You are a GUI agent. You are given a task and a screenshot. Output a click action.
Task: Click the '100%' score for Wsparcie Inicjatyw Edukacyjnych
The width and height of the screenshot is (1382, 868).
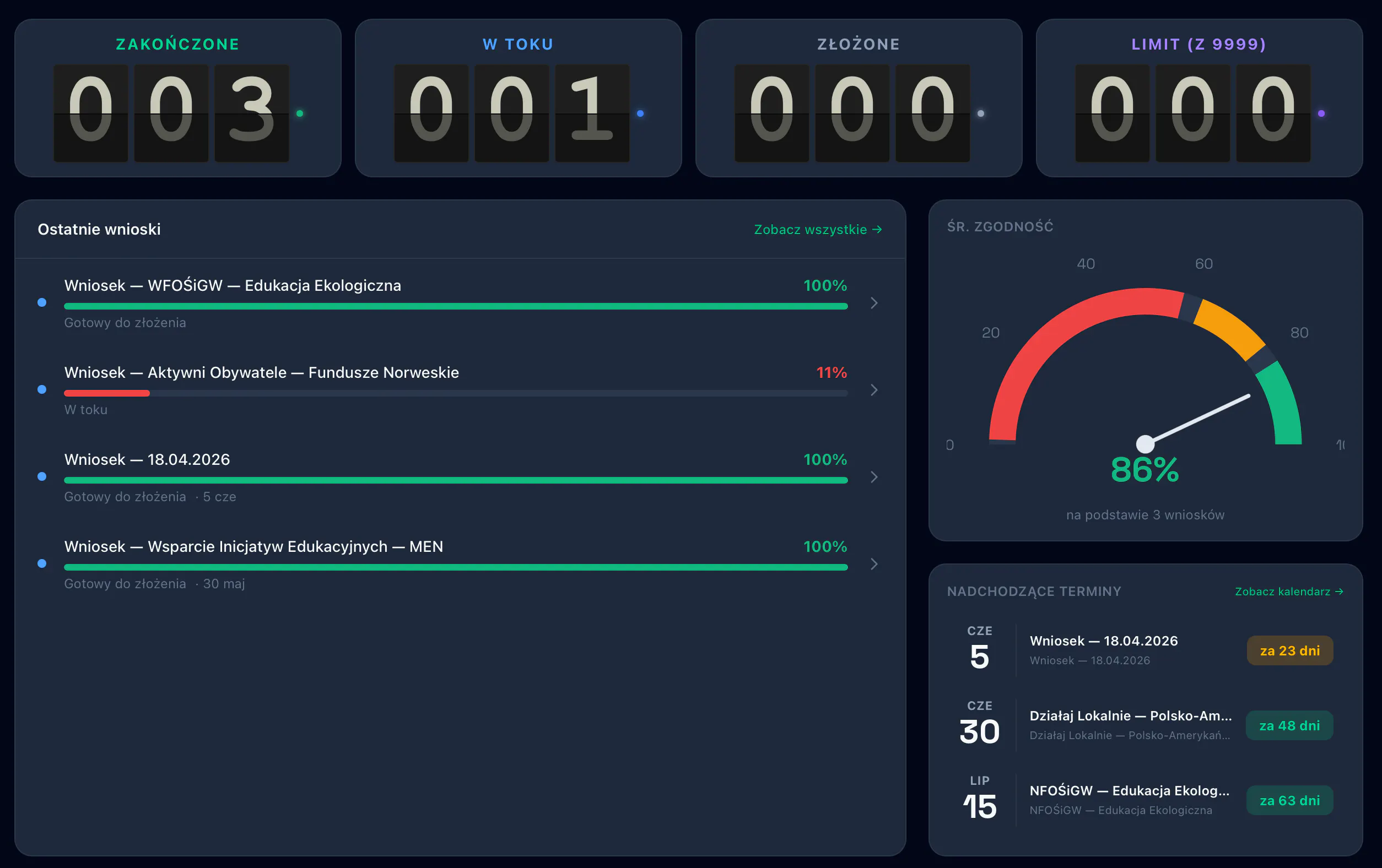pyautogui.click(x=825, y=547)
